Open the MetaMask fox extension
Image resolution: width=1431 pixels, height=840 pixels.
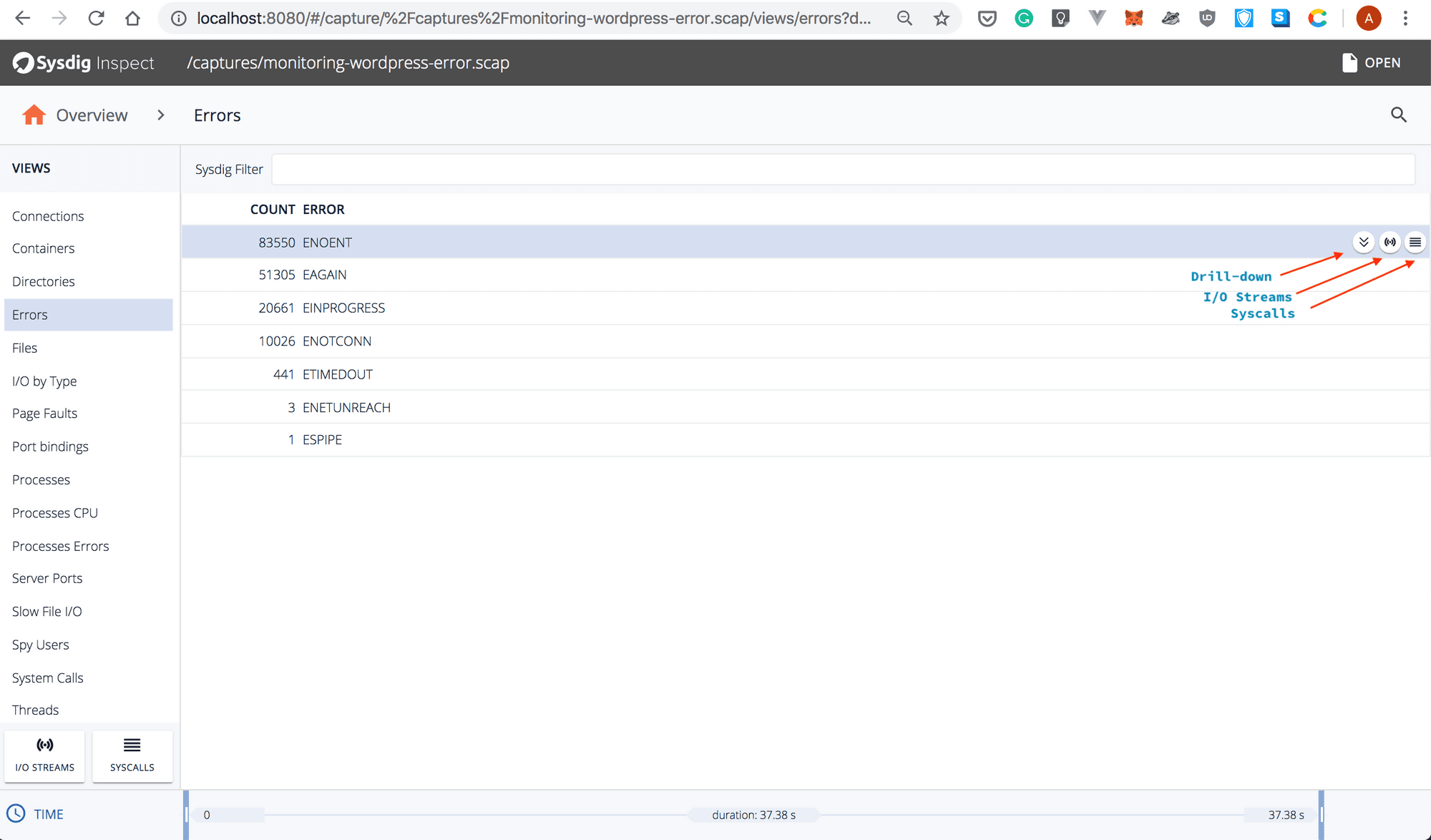click(1133, 19)
